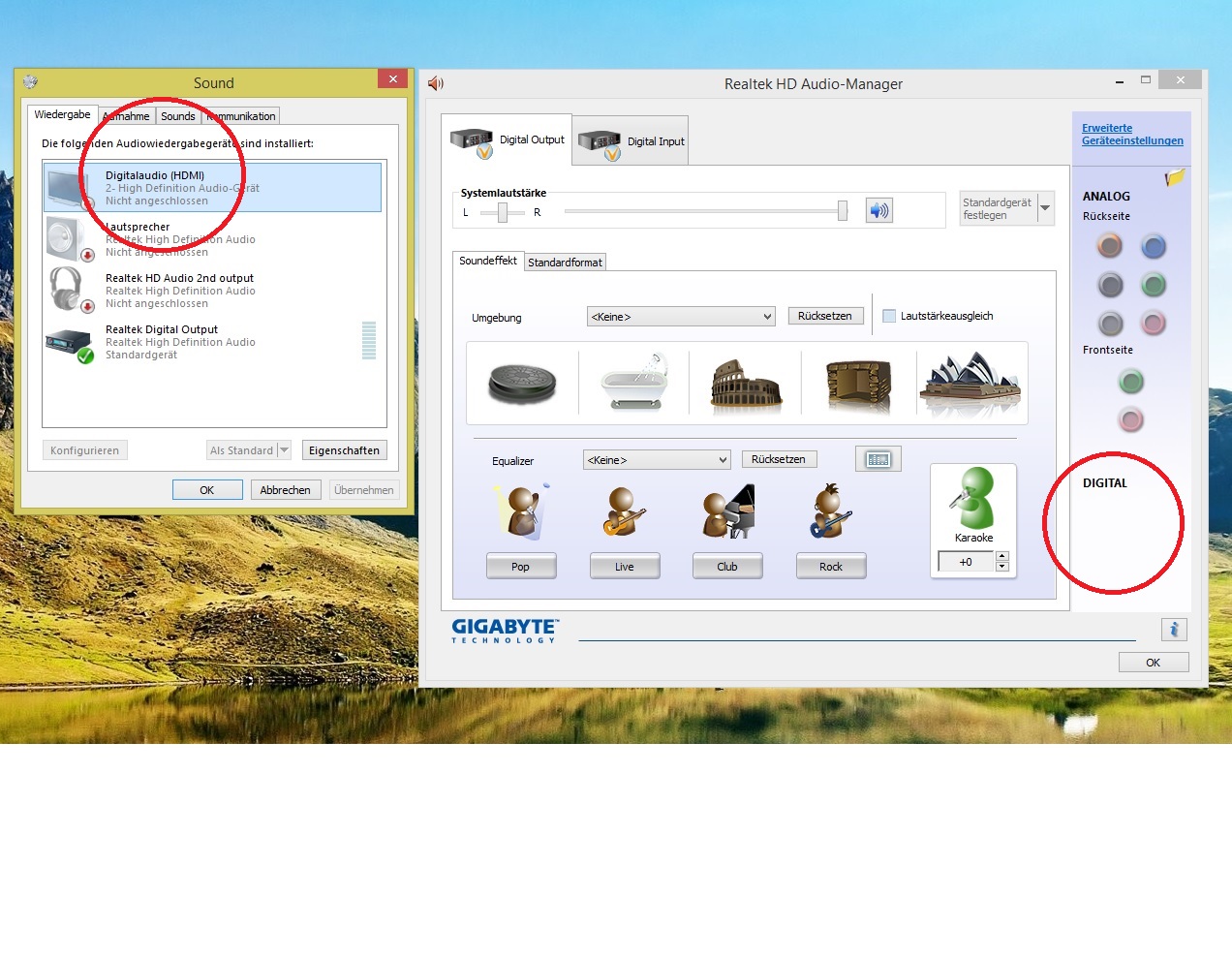Select Digitalaudio (HDMI) device entry
Screen dimensions: 1232x959
point(213,188)
